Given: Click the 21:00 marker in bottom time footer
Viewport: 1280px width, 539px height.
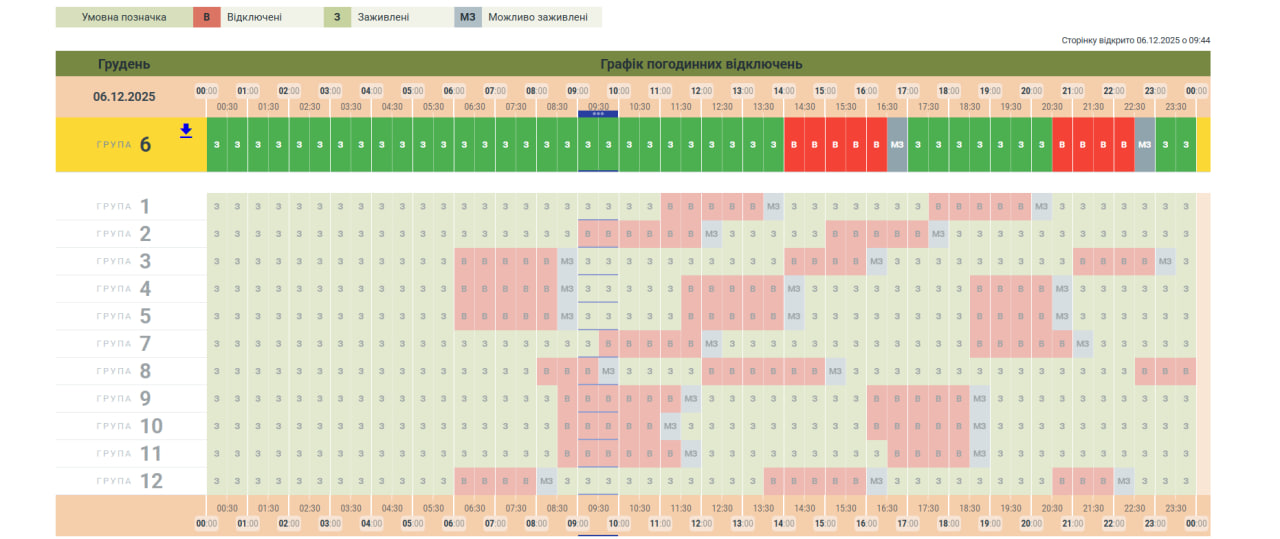Looking at the screenshot, I should pyautogui.click(x=1072, y=523).
